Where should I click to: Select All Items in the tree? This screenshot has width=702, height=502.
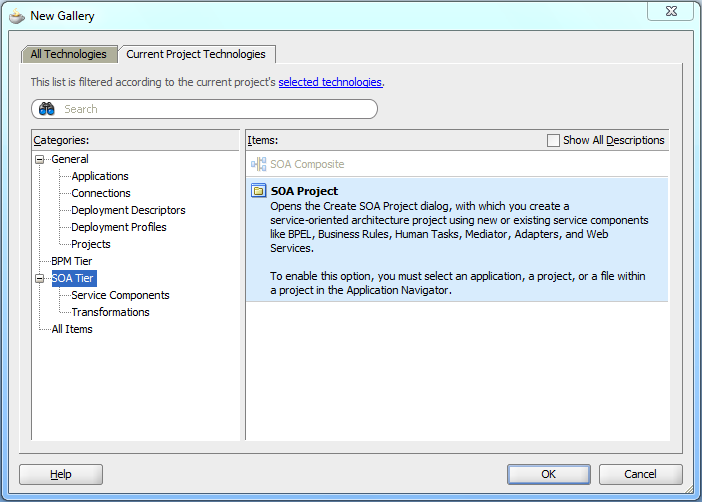coord(72,329)
